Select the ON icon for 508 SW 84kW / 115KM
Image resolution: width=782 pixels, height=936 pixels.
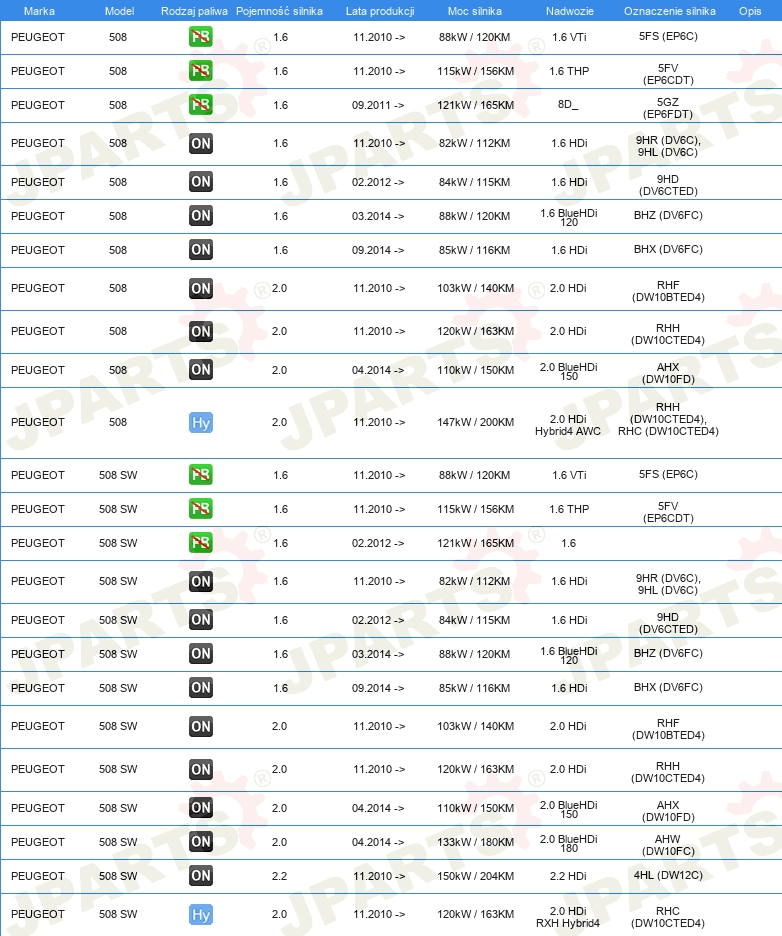click(201, 620)
